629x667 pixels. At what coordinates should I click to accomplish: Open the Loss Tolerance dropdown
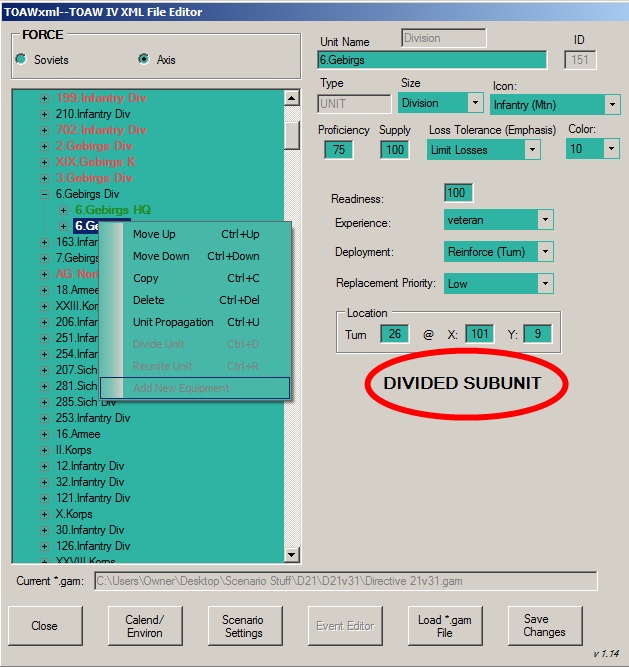[x=484, y=150]
